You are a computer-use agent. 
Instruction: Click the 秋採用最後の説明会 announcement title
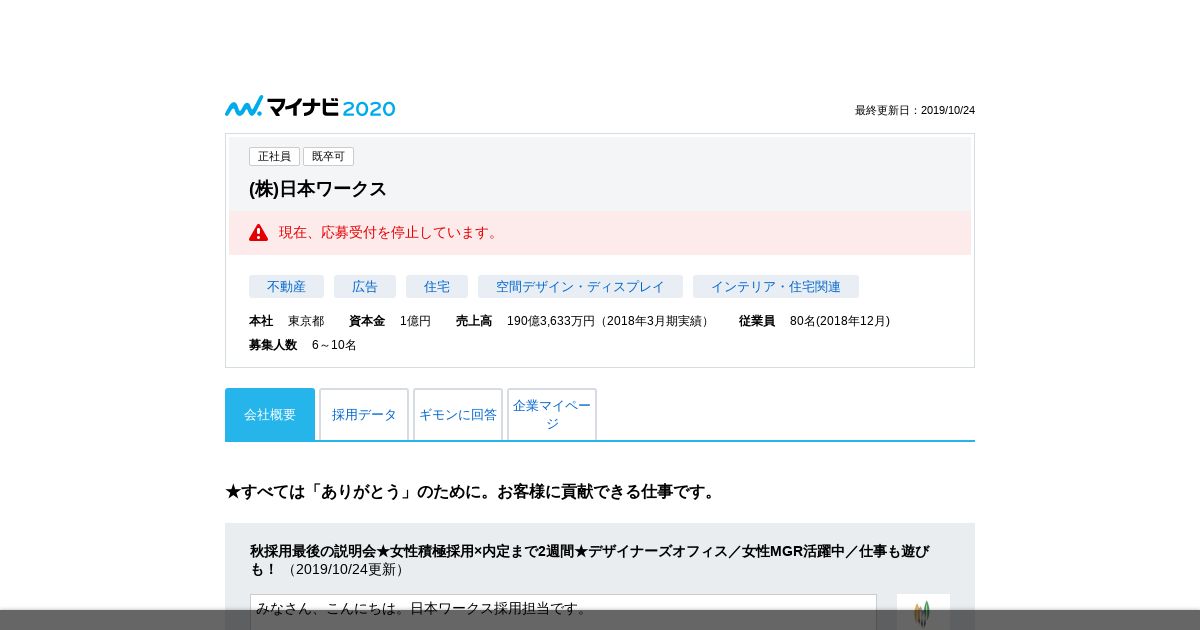(x=590, y=560)
